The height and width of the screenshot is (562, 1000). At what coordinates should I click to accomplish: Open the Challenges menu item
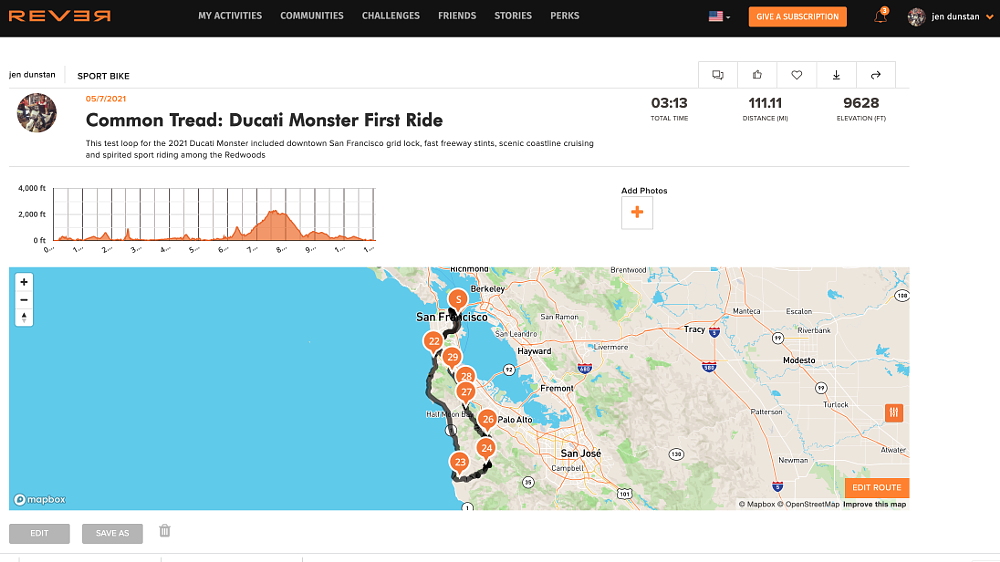(391, 16)
